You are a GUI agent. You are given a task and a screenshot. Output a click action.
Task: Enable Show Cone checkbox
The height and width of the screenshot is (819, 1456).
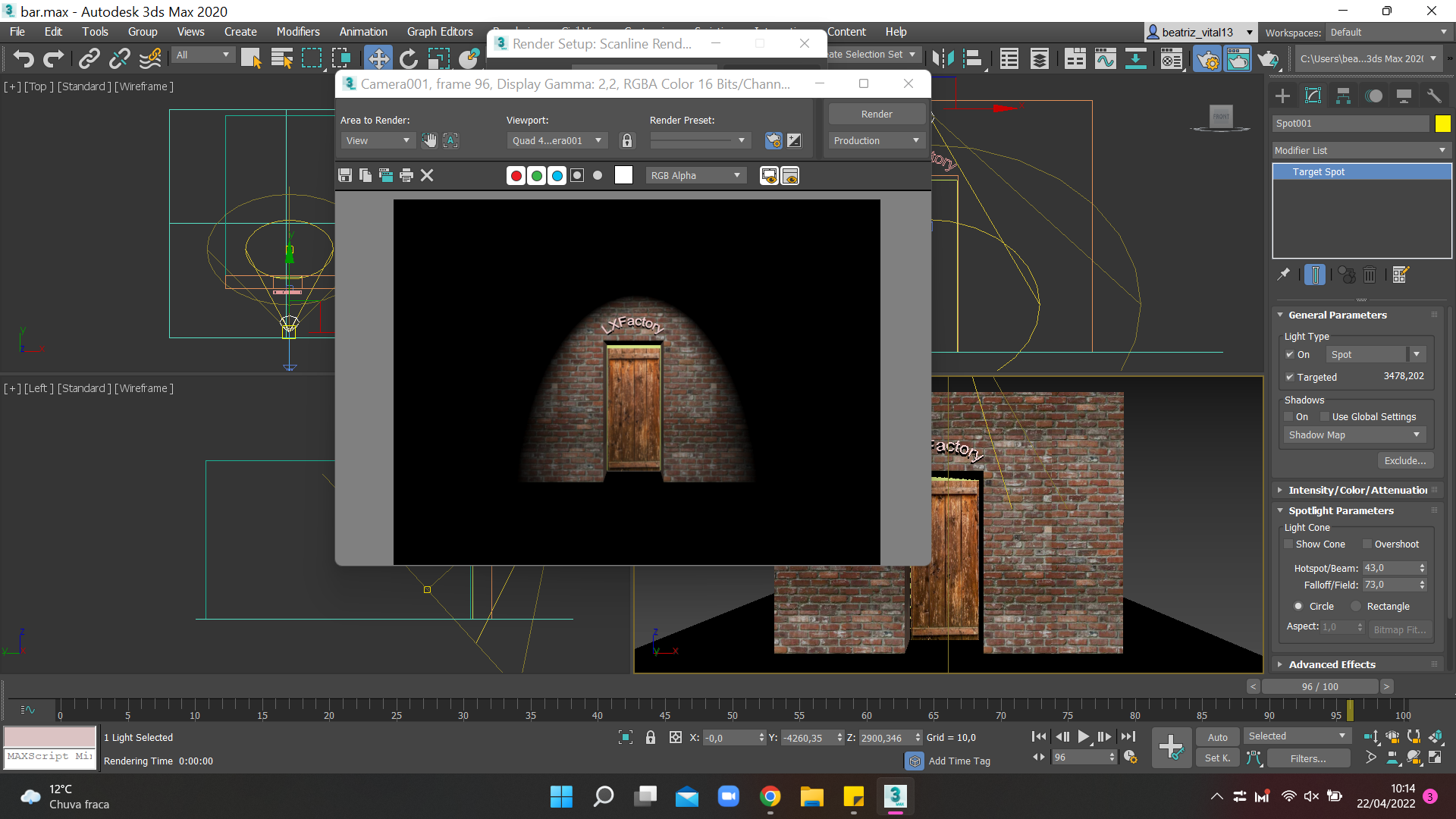[x=1288, y=544]
